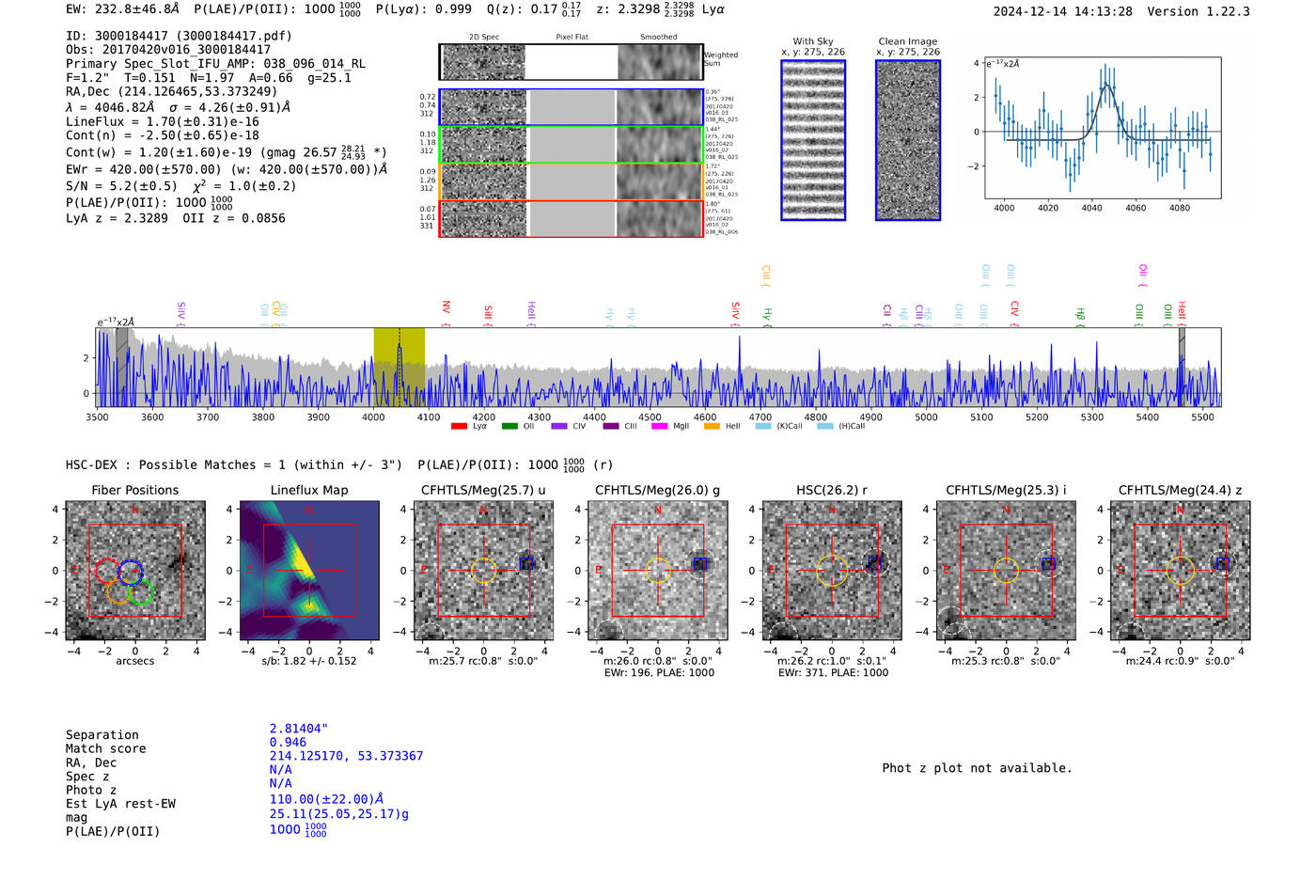Image resolution: width=1316 pixels, height=896 pixels.
Task: Click the green OII swatch in the spectrum legend
Action: click(509, 426)
